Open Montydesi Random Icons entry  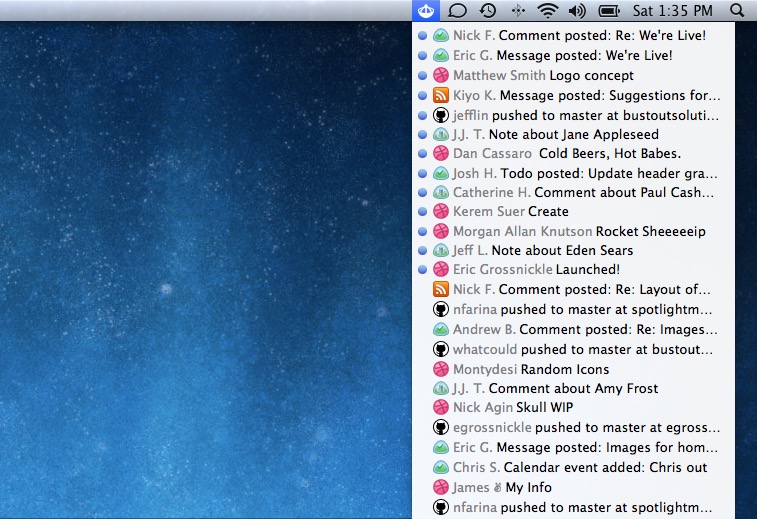574,369
